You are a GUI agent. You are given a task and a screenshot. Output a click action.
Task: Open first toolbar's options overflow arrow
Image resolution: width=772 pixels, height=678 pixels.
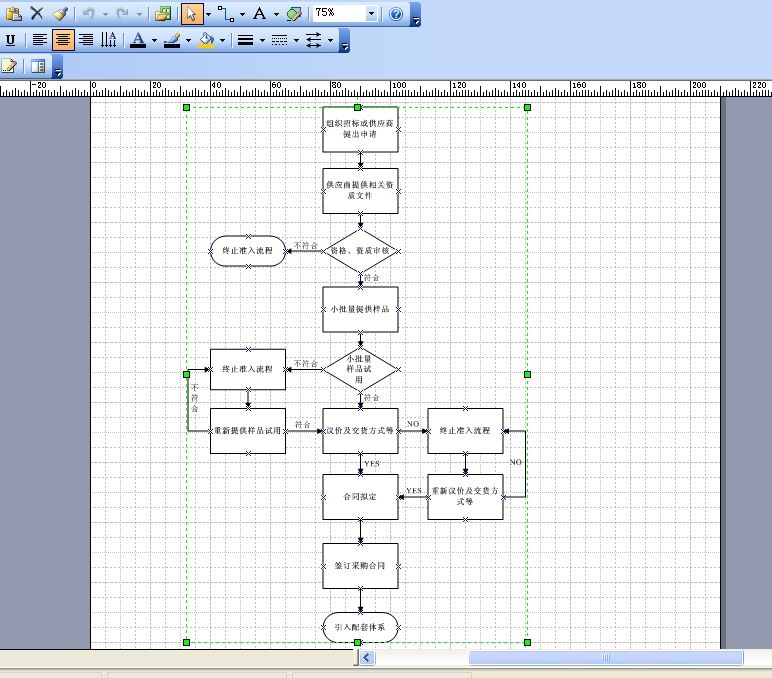tap(417, 15)
